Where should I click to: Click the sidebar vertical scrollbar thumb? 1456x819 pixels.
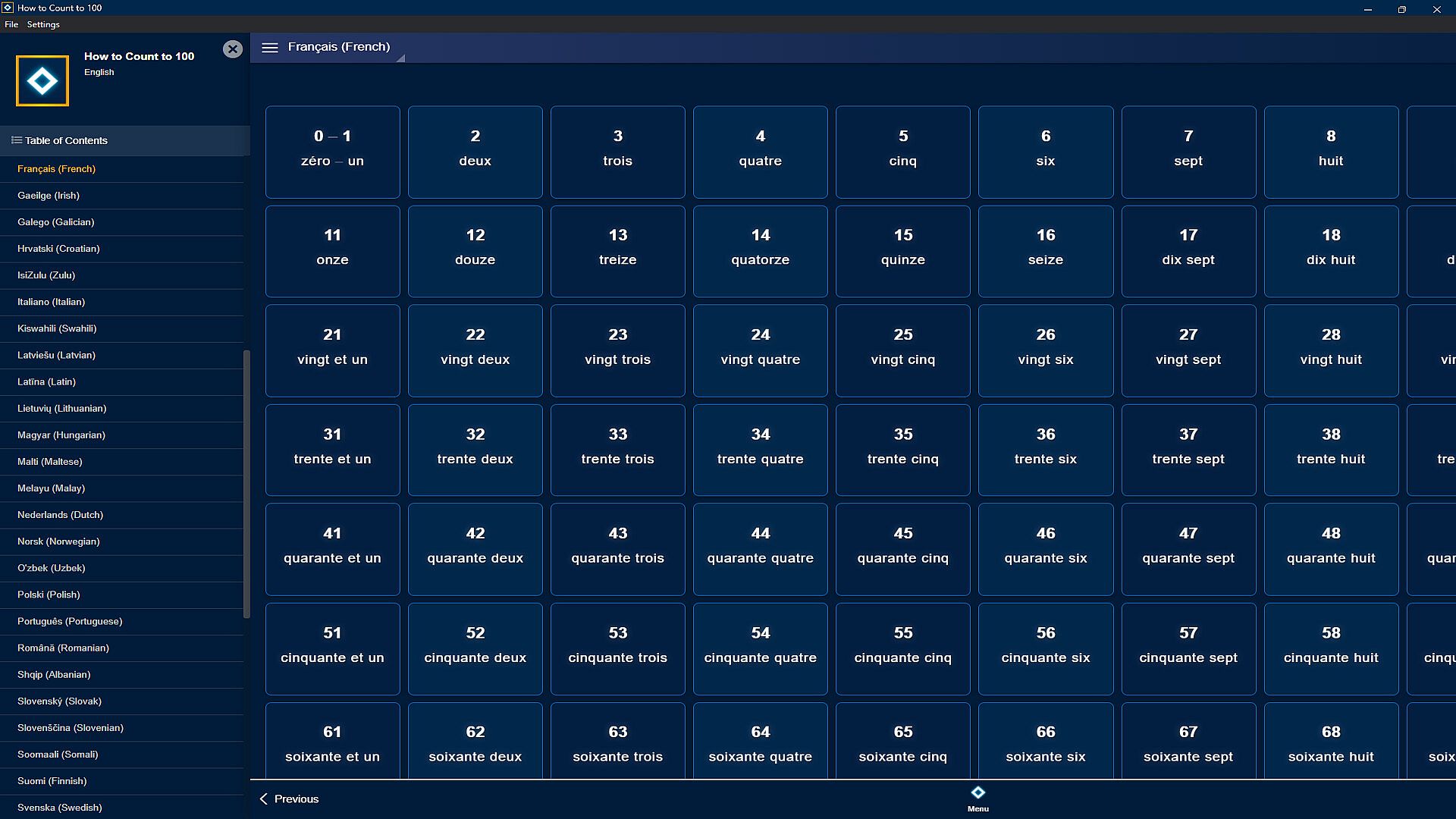click(x=246, y=485)
